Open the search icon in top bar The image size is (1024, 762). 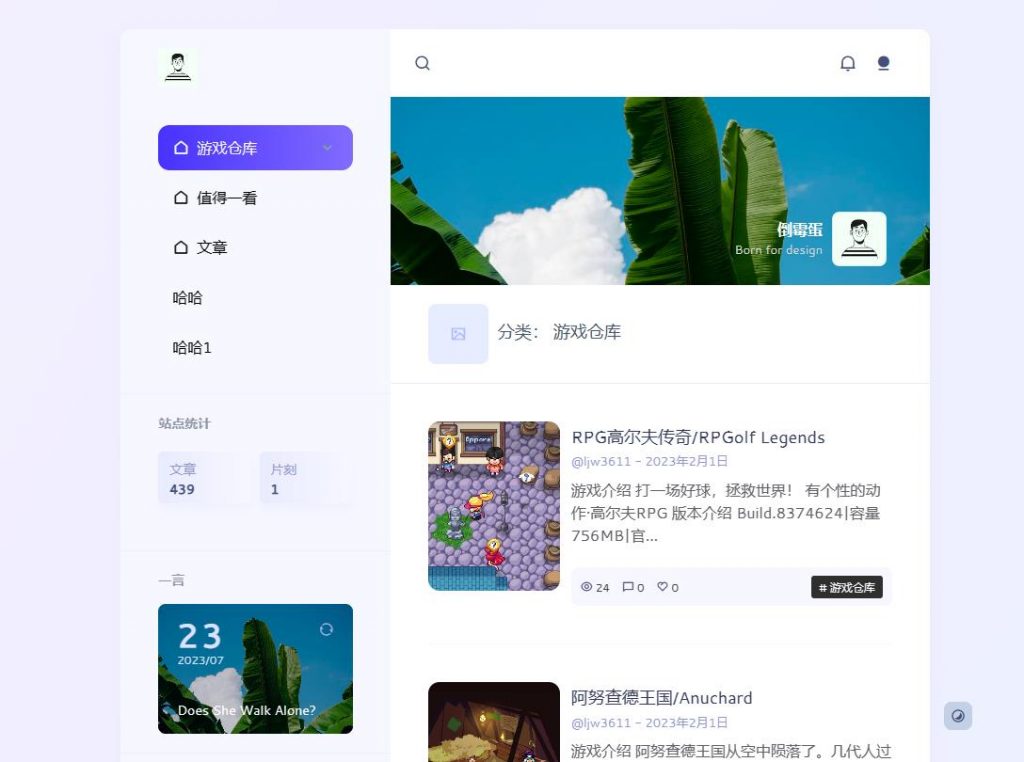click(x=423, y=63)
